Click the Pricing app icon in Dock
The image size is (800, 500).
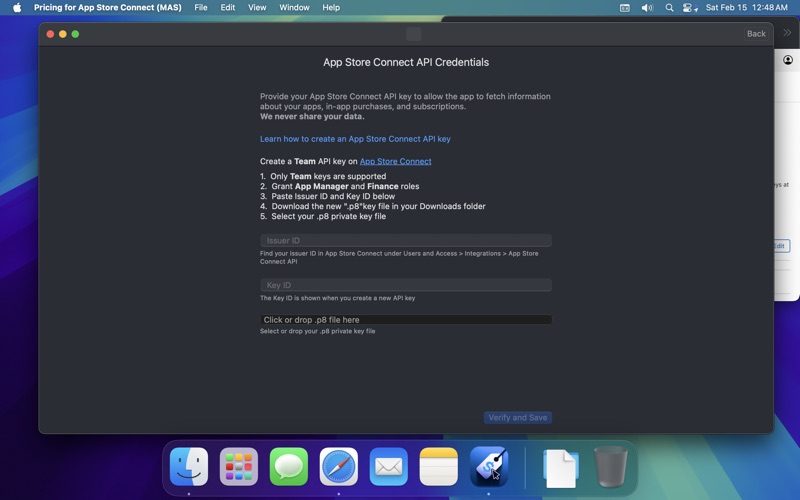[489, 467]
